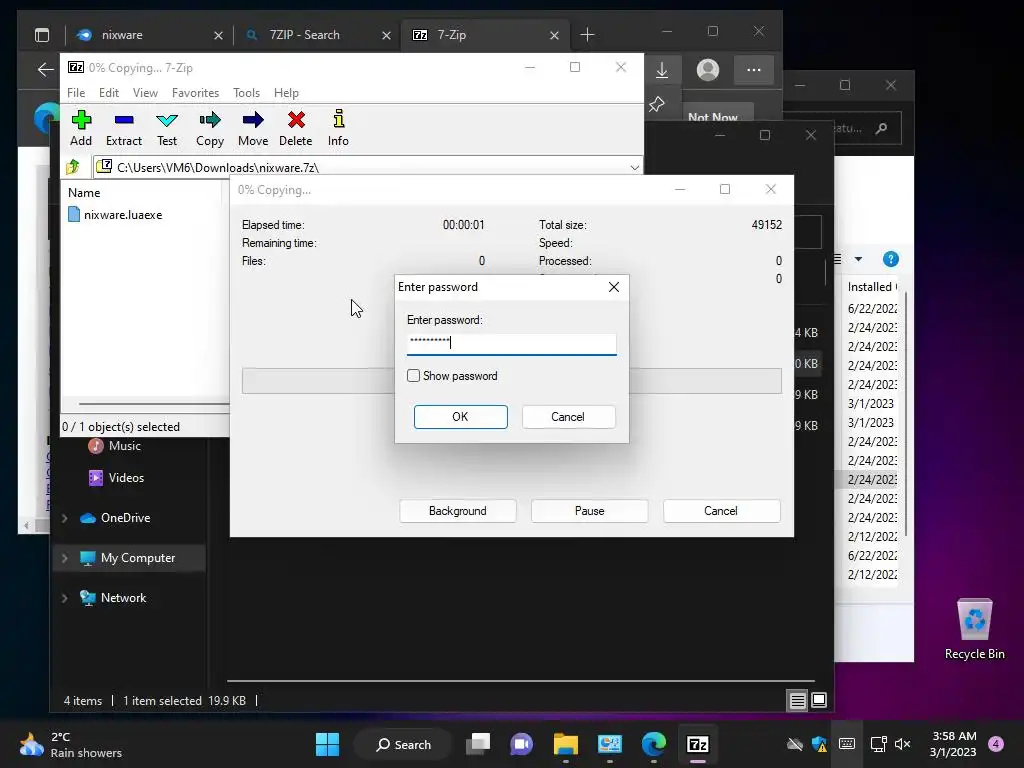The width and height of the screenshot is (1024, 768).
Task: Open tab actions icon in browser
Action: (x=42, y=35)
